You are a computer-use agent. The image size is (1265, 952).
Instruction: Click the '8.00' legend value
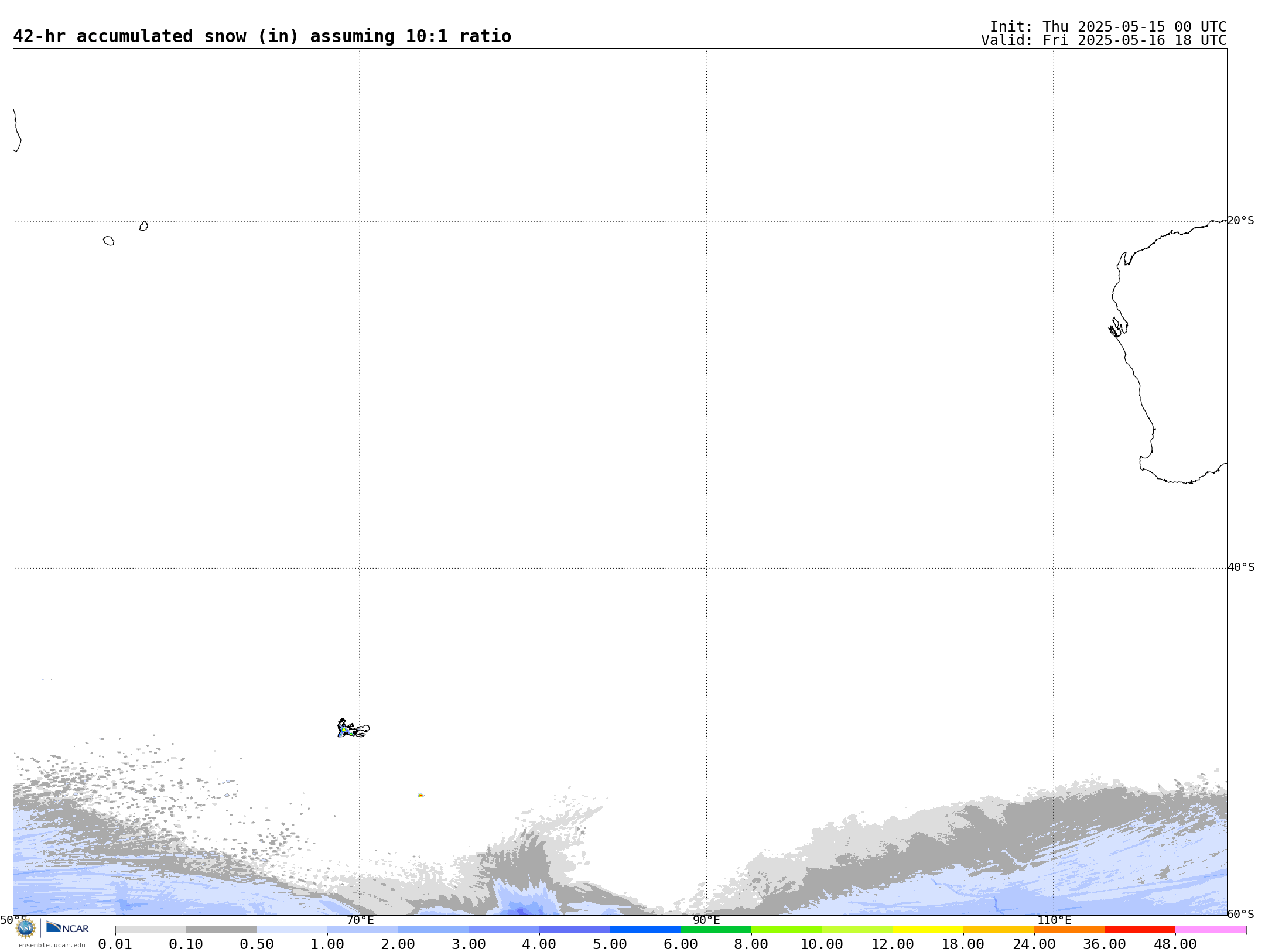tap(751, 944)
